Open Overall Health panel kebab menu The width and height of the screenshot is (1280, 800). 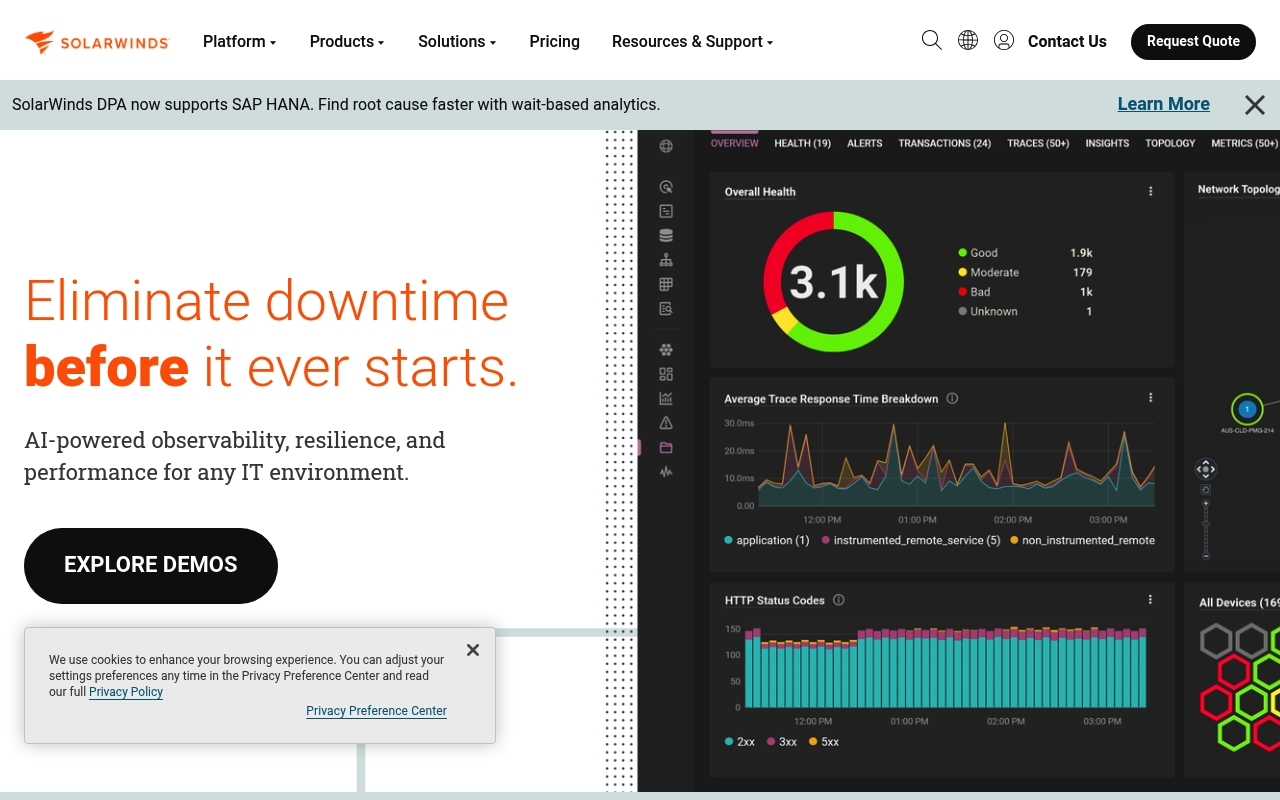tap(1150, 191)
